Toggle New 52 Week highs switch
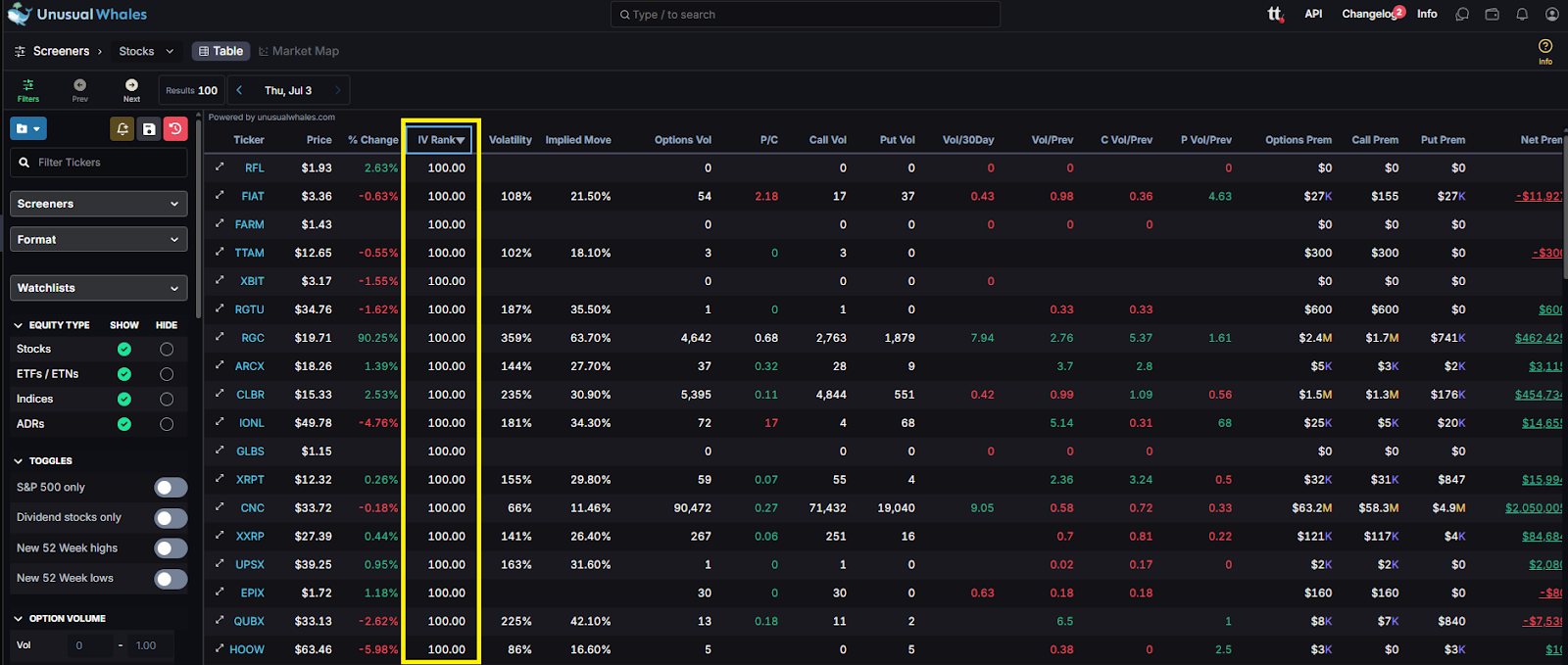 171,548
